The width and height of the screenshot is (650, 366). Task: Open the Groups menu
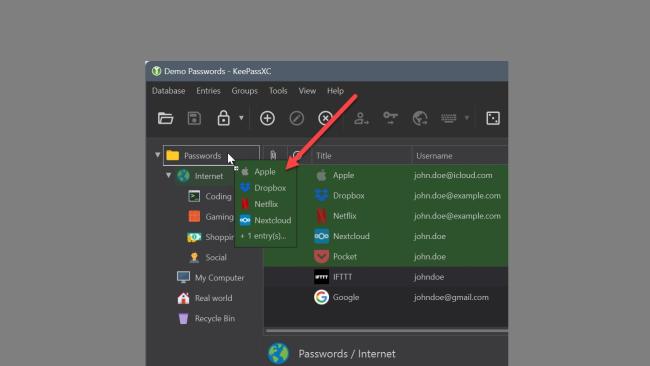(x=245, y=91)
